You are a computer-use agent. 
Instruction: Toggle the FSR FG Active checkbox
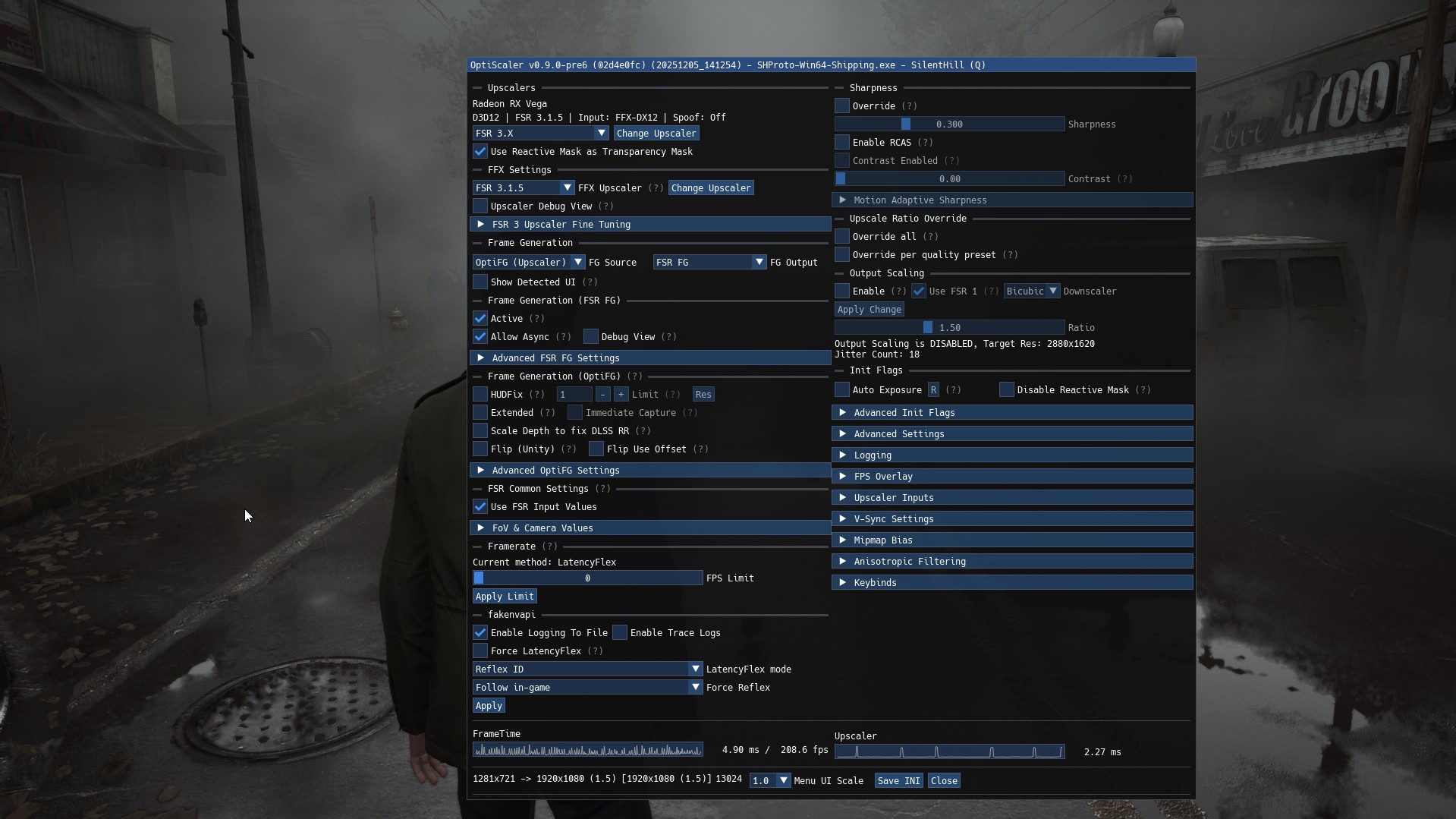480,319
